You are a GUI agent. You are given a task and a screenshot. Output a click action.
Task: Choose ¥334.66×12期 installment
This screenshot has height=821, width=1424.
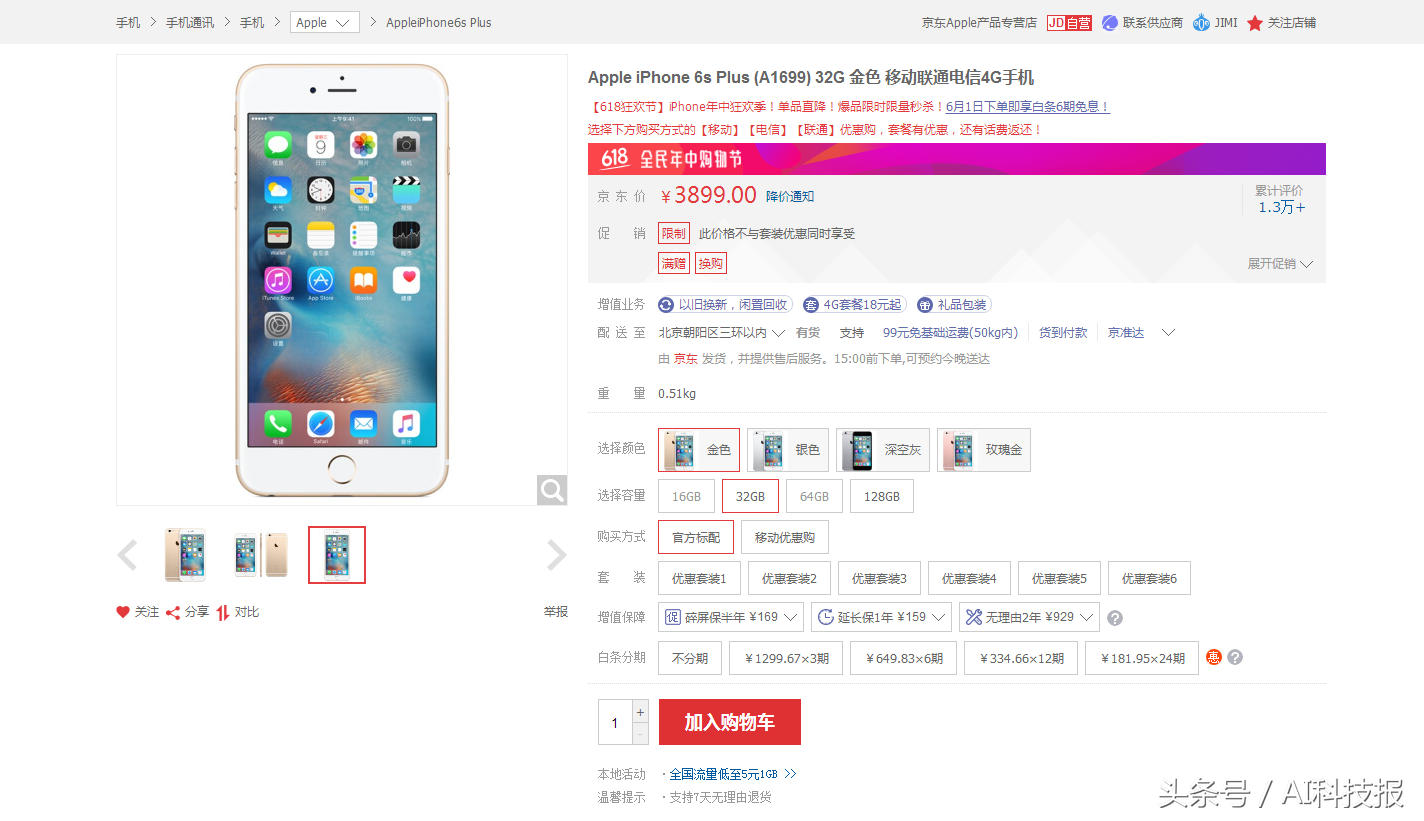[x=1021, y=658]
